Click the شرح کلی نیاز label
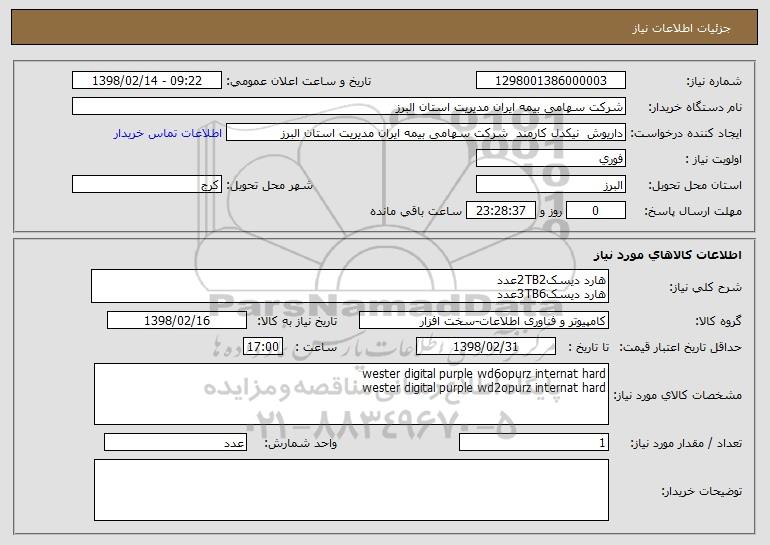770x545 pixels. 706,287
